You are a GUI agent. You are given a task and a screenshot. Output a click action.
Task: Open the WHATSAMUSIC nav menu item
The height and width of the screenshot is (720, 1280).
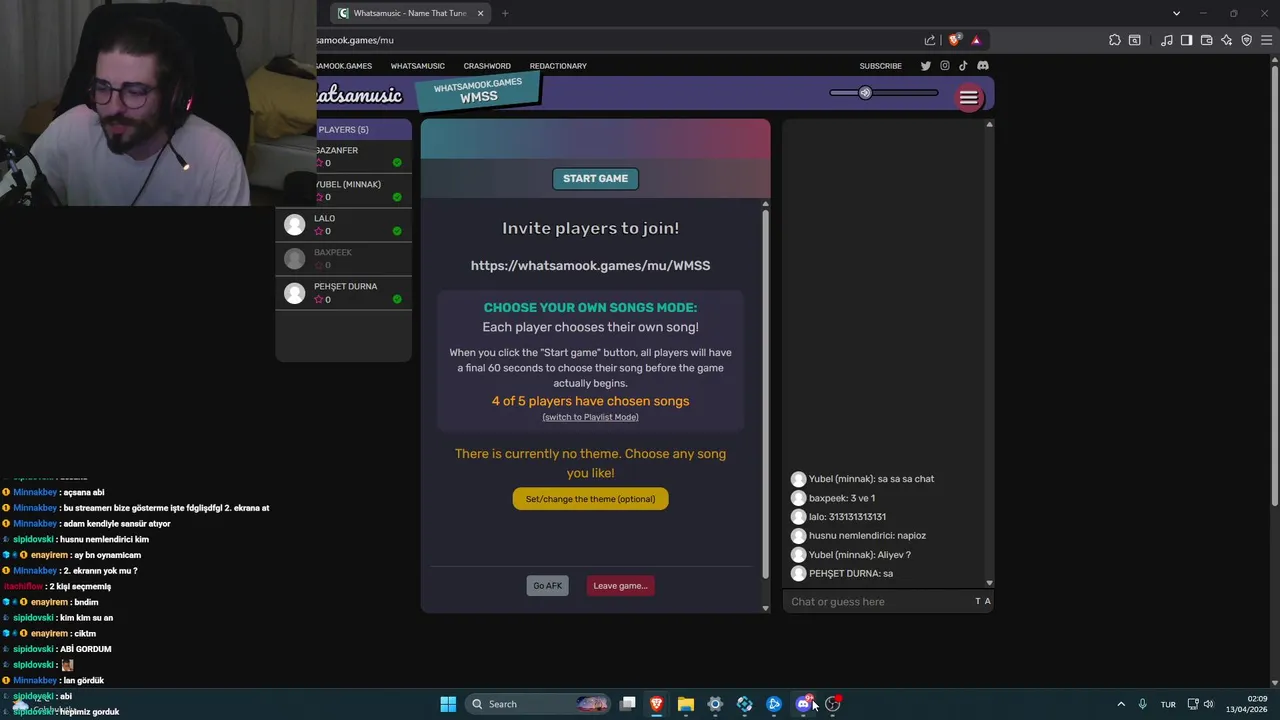click(418, 66)
